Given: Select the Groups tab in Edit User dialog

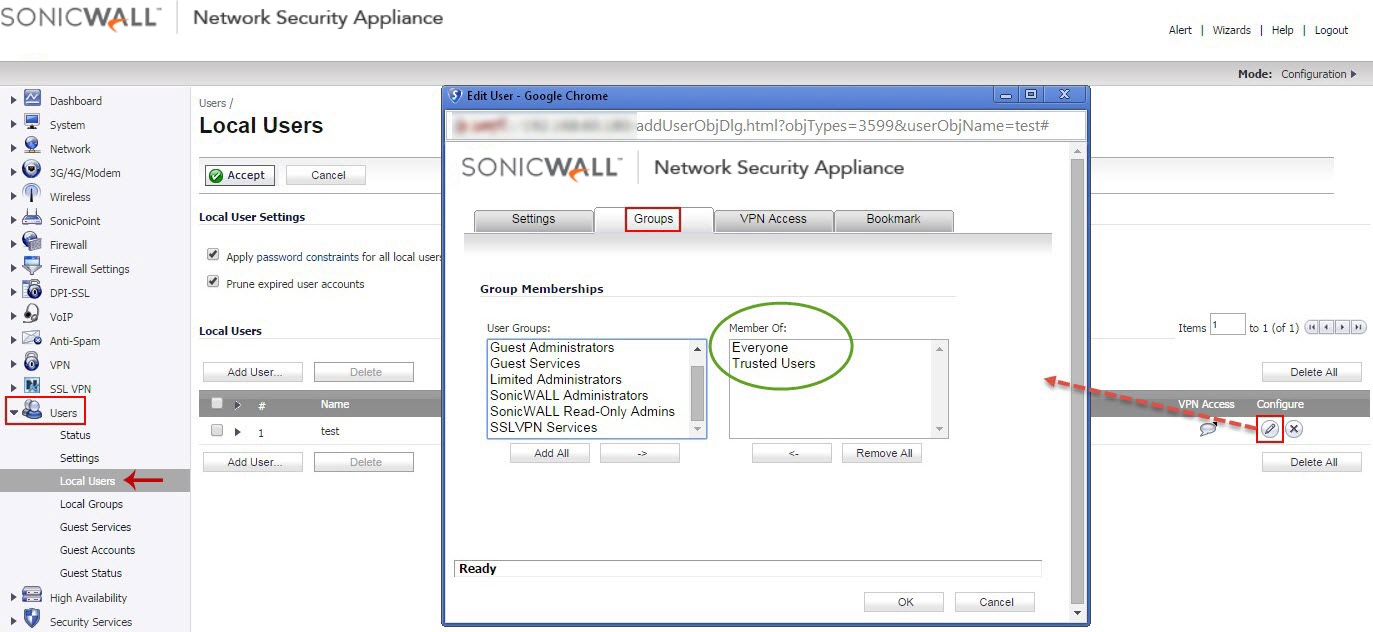Looking at the screenshot, I should coord(654,219).
